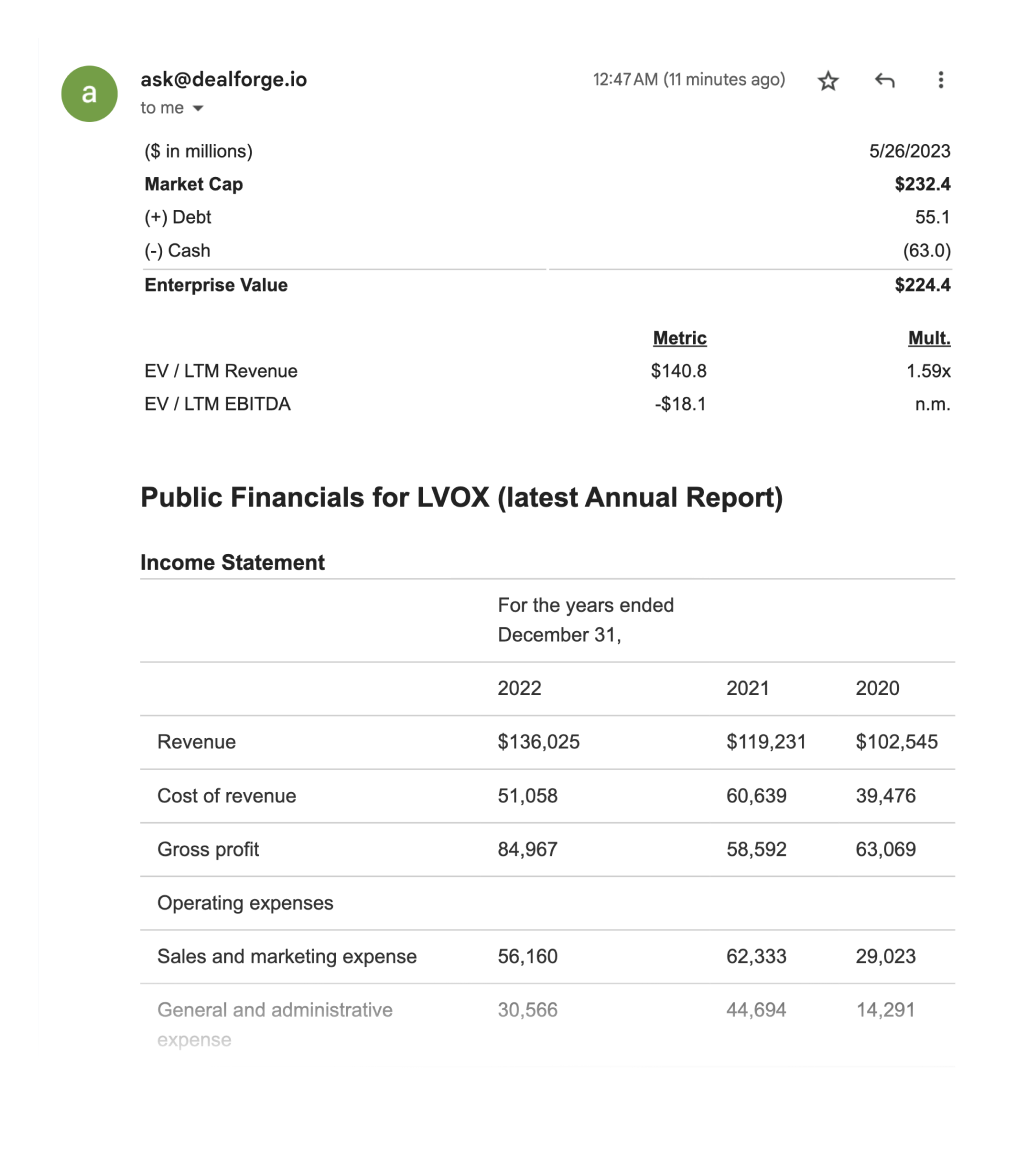Click the 60,639 cost of revenue value
1020x1155 pixels.
click(x=756, y=796)
